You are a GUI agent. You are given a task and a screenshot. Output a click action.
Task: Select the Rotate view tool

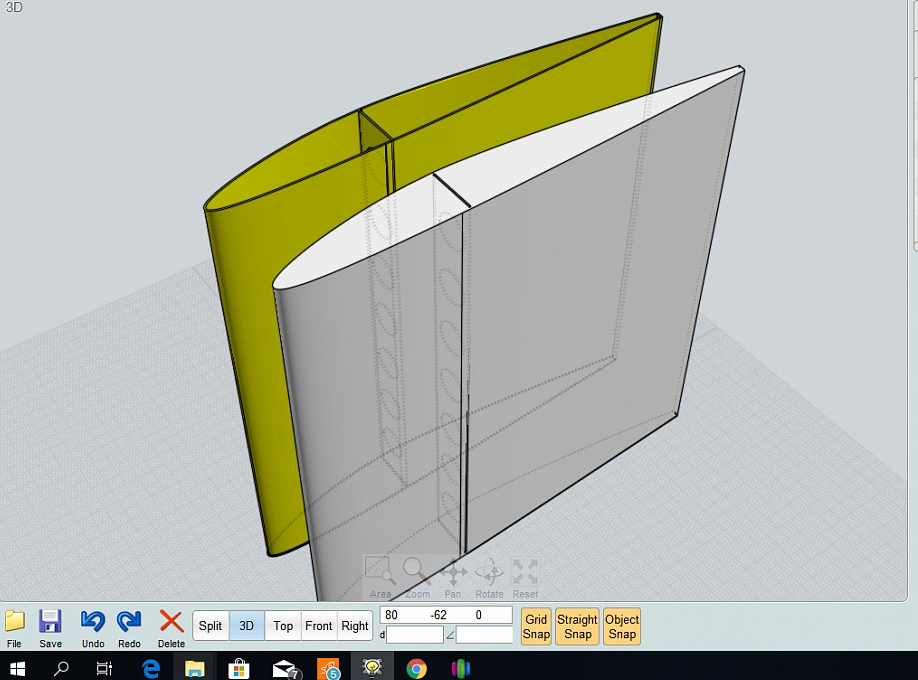[489, 573]
